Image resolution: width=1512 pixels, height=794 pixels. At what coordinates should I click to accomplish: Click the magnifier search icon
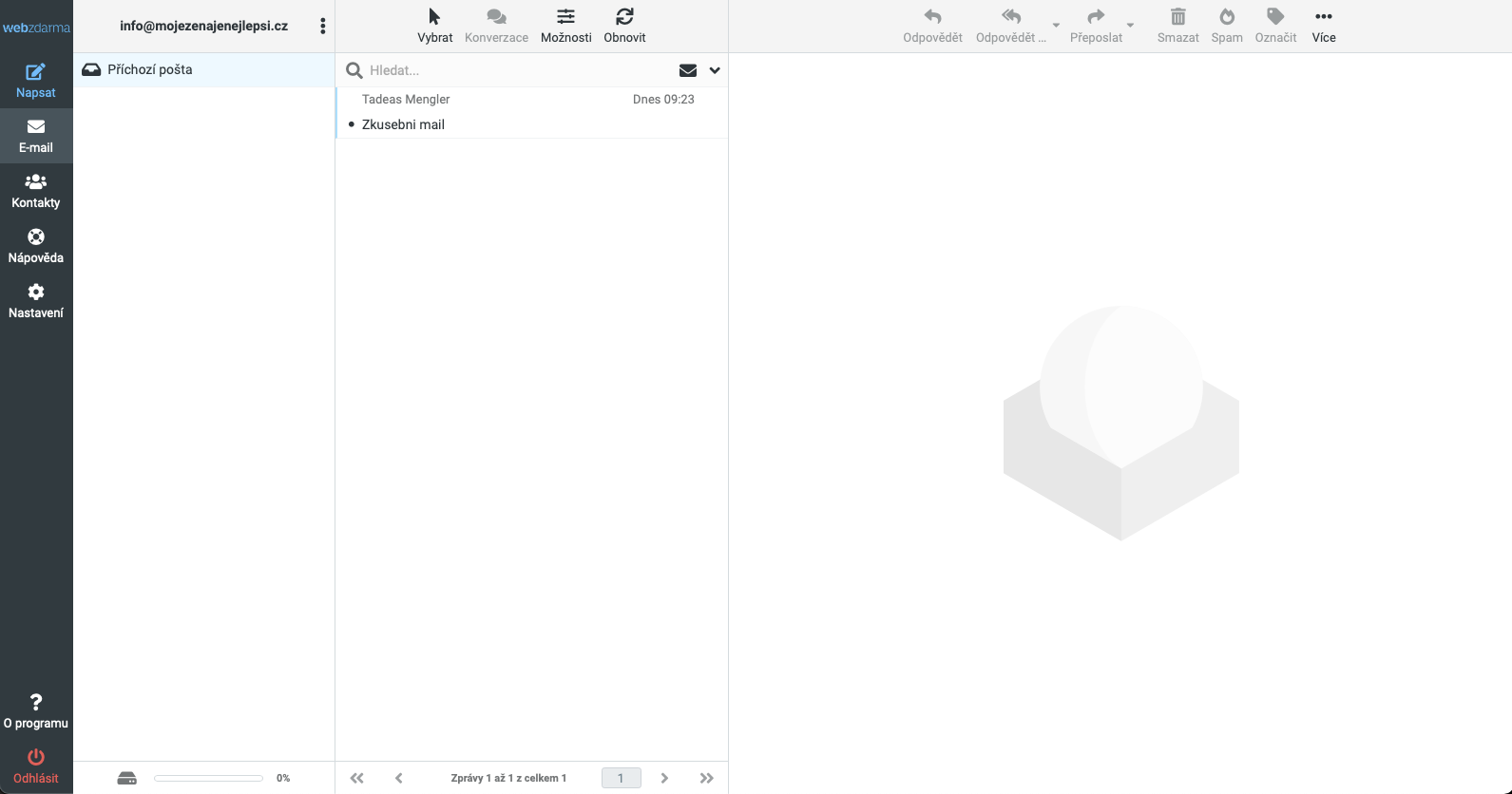(x=354, y=70)
